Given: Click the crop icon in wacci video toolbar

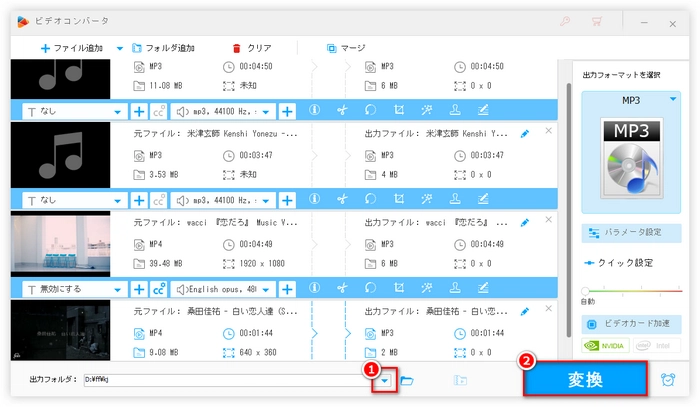Looking at the screenshot, I should [x=398, y=289].
